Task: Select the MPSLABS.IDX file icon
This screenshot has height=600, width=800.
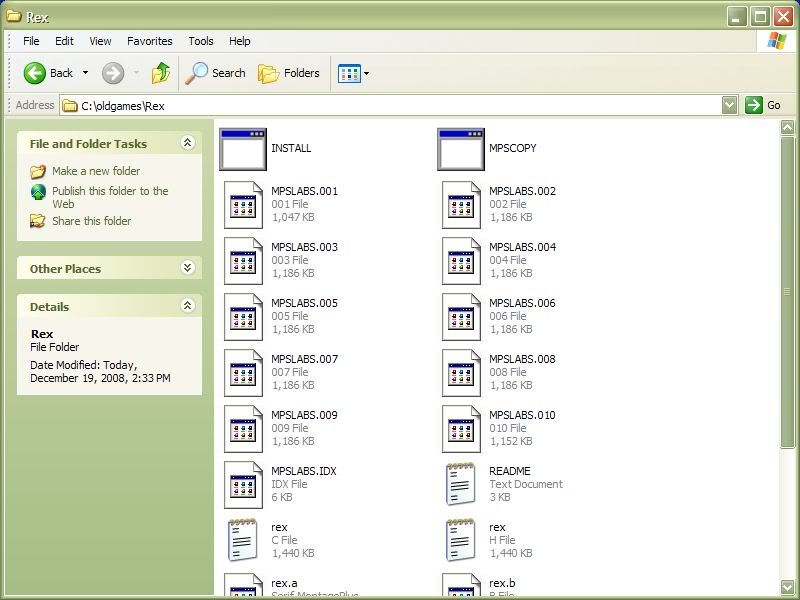Action: click(243, 485)
